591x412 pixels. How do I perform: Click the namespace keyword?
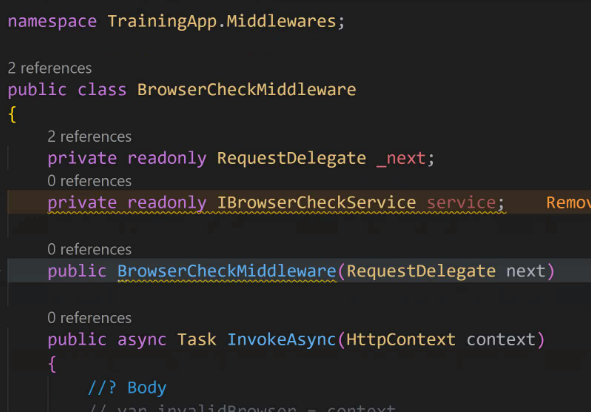pyautogui.click(x=52, y=21)
